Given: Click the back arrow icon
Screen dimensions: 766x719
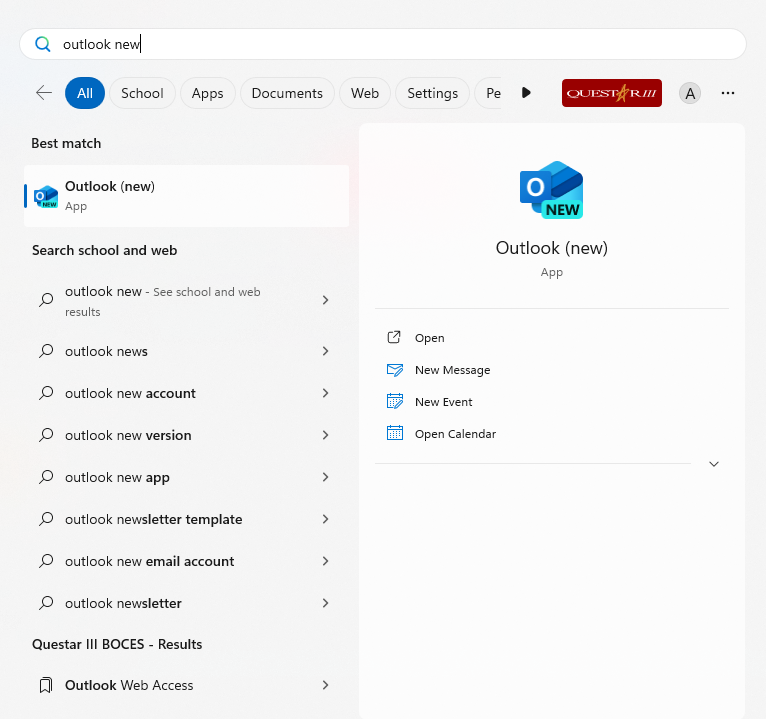Looking at the screenshot, I should (x=44, y=93).
